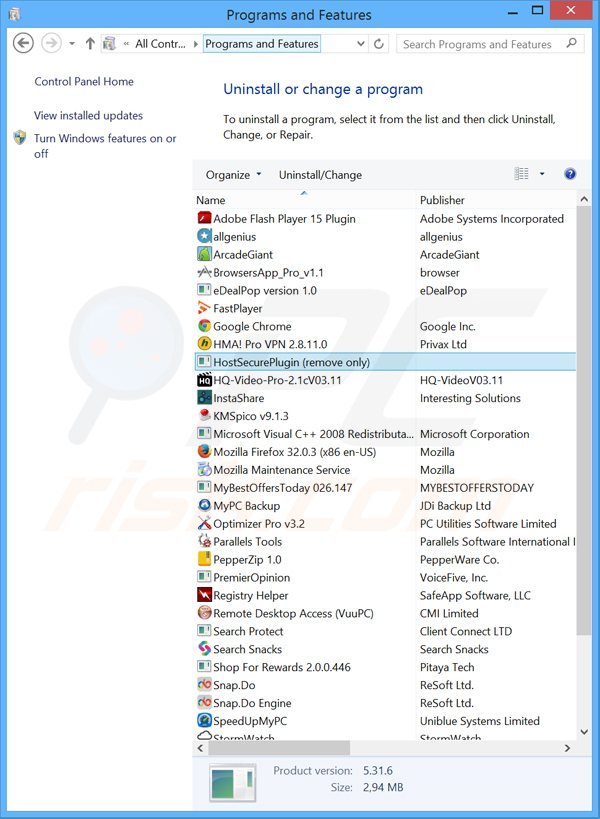Select the MyBestOffersToday 026.147 entry
The width and height of the screenshot is (600, 819).
(x=385, y=487)
